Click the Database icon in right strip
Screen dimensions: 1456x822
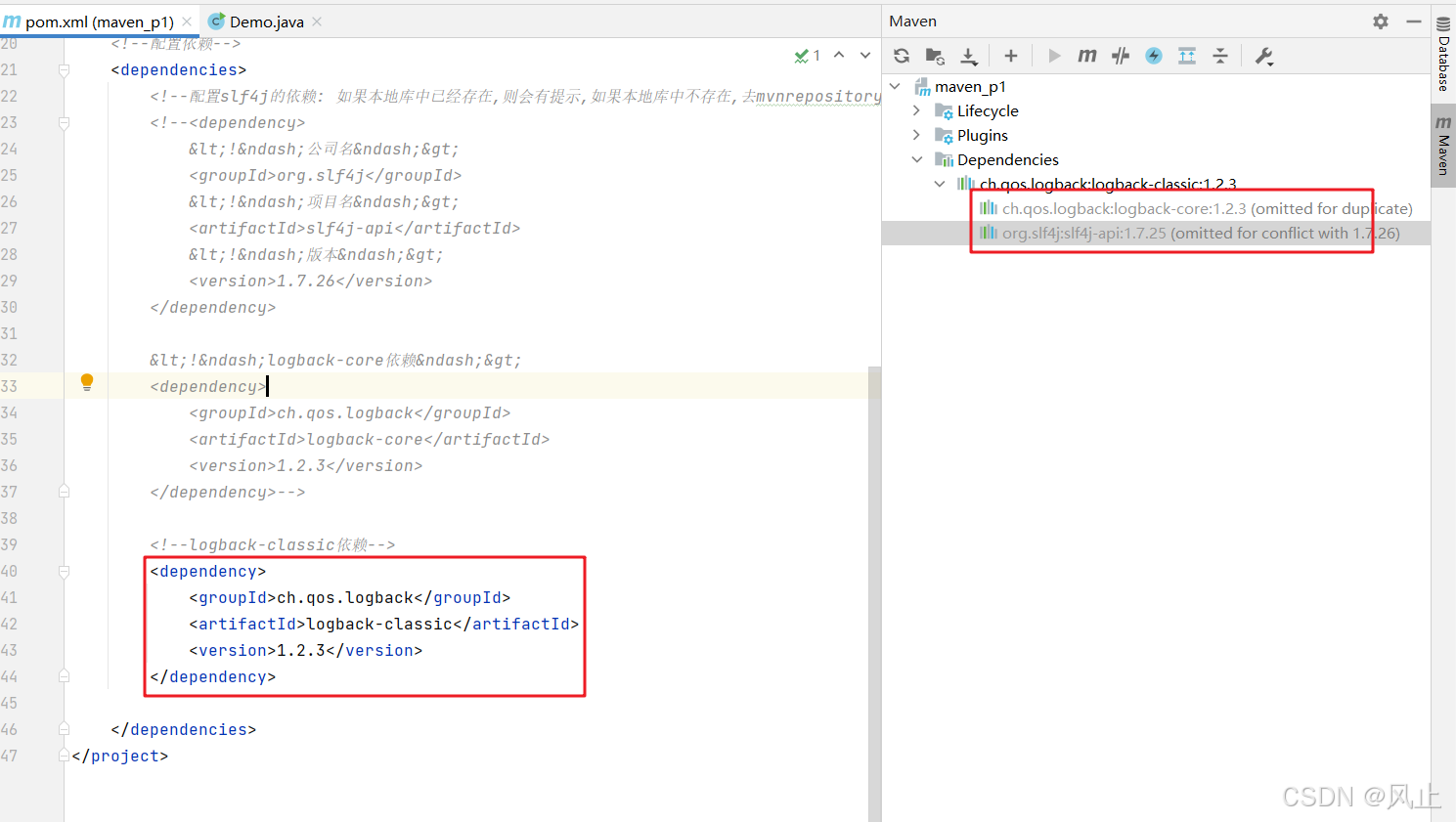coord(1443,23)
